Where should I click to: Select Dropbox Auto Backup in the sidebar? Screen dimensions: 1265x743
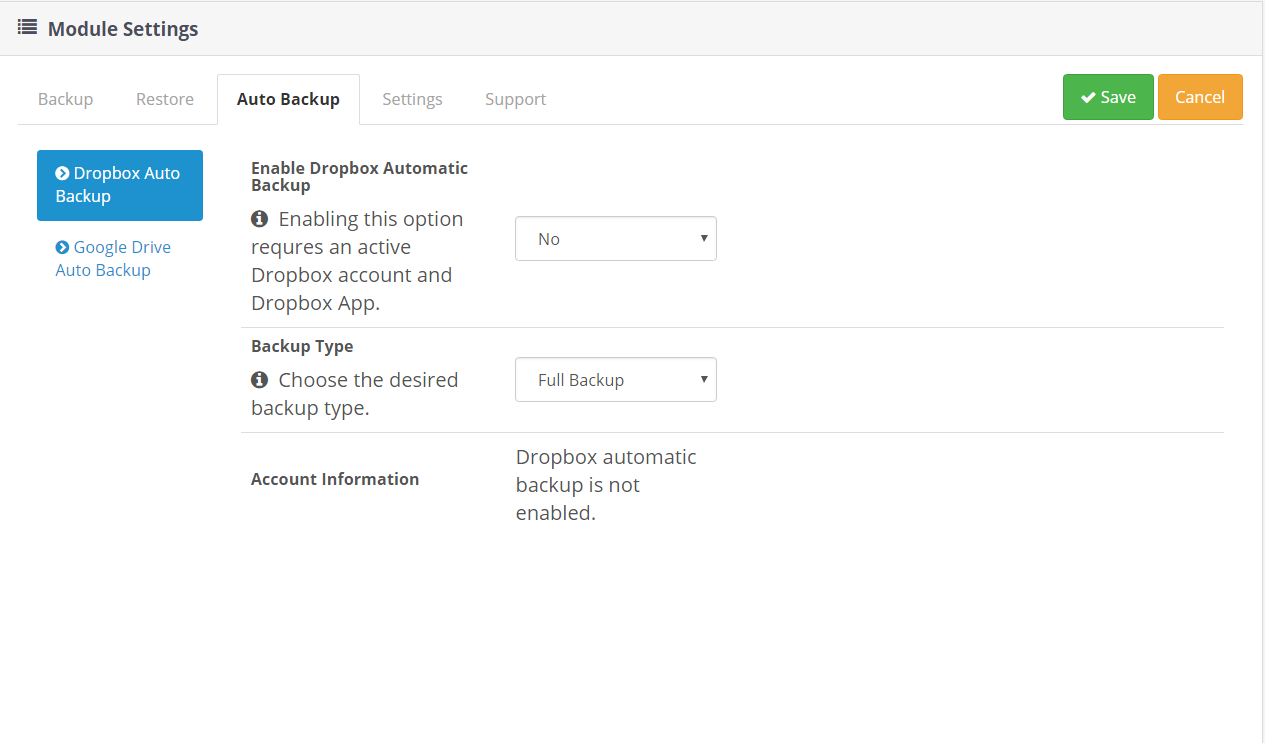[x=120, y=185]
